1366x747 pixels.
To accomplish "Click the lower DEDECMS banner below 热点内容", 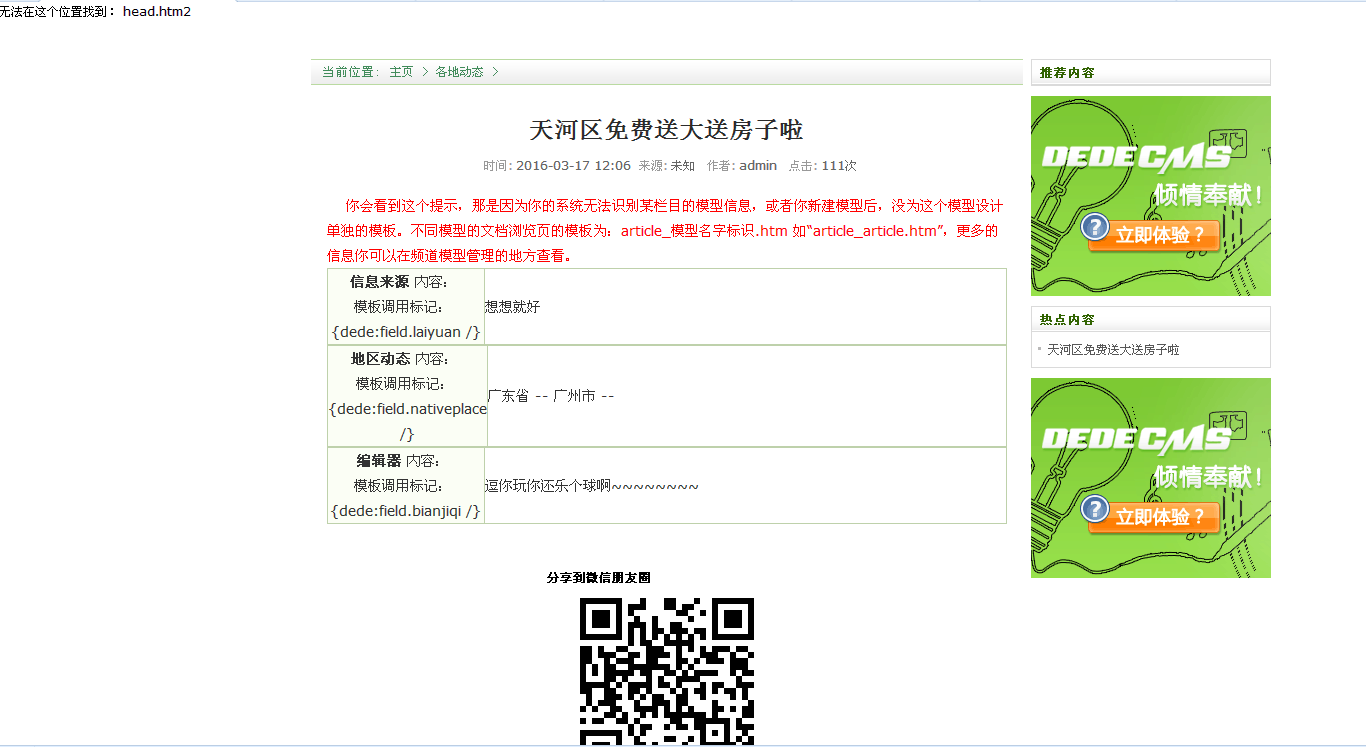I will tap(1151, 478).
